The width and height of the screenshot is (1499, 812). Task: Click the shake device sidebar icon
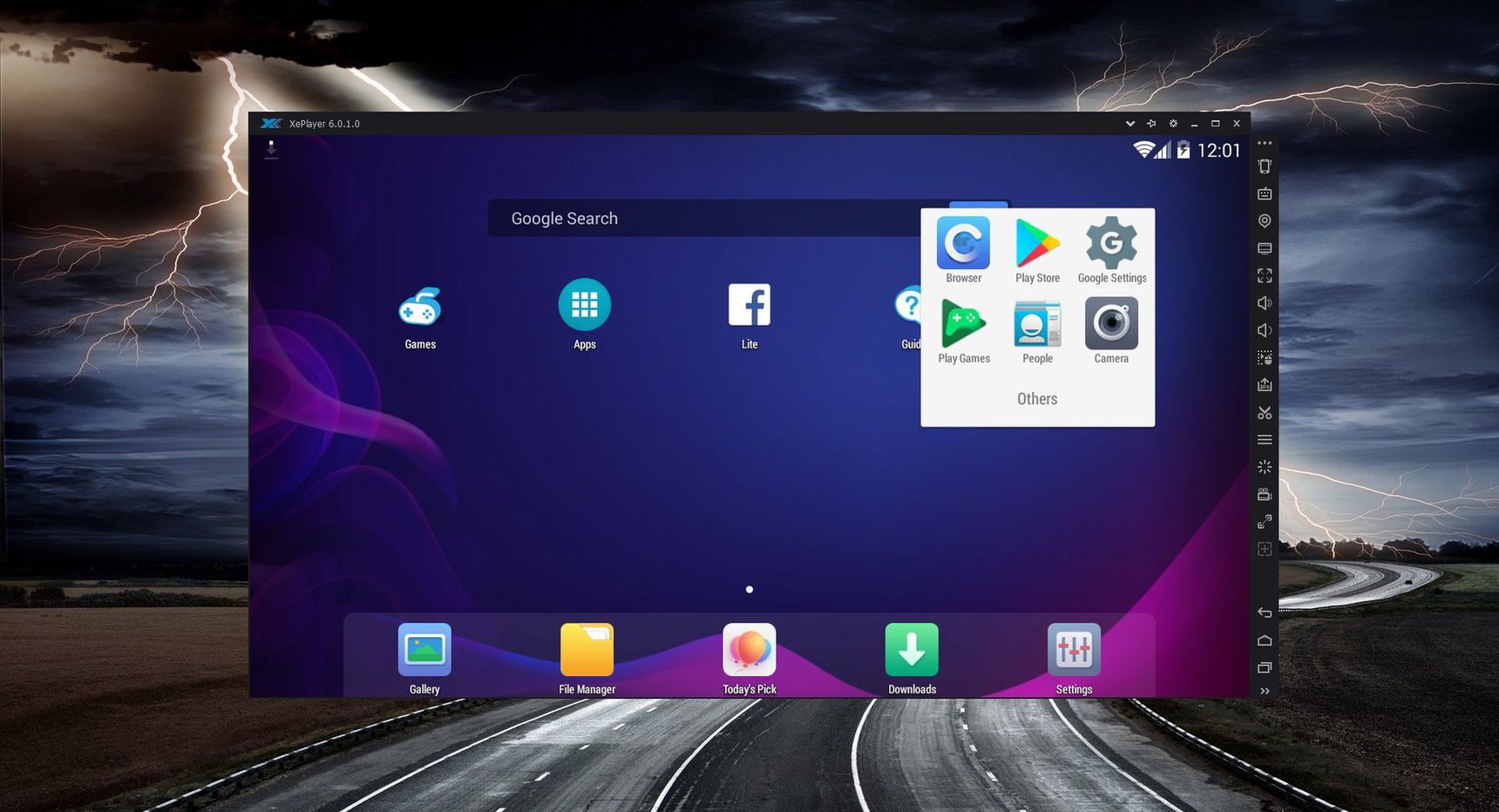[x=1265, y=166]
